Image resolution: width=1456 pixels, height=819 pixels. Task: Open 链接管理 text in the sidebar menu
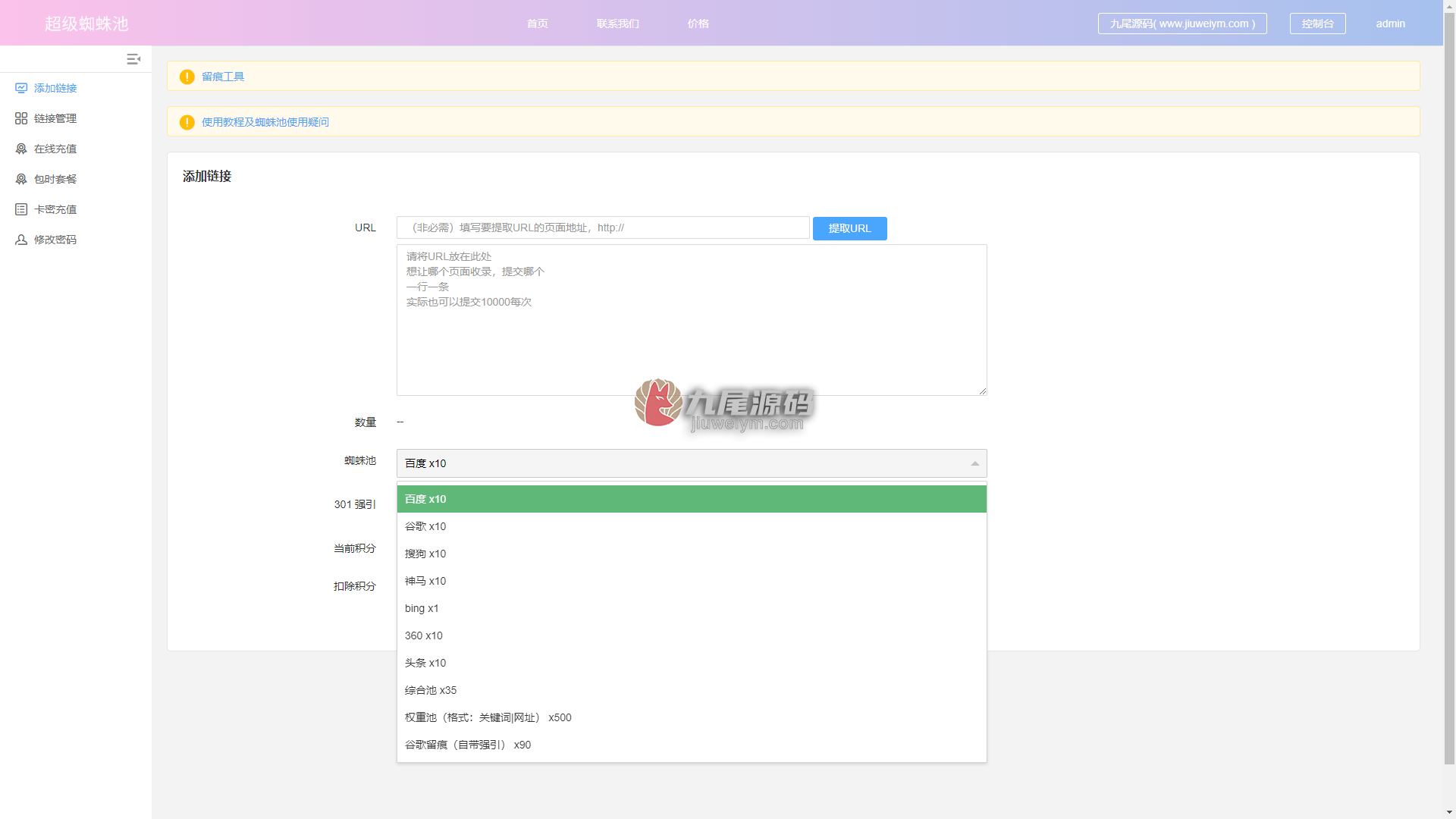coord(55,118)
